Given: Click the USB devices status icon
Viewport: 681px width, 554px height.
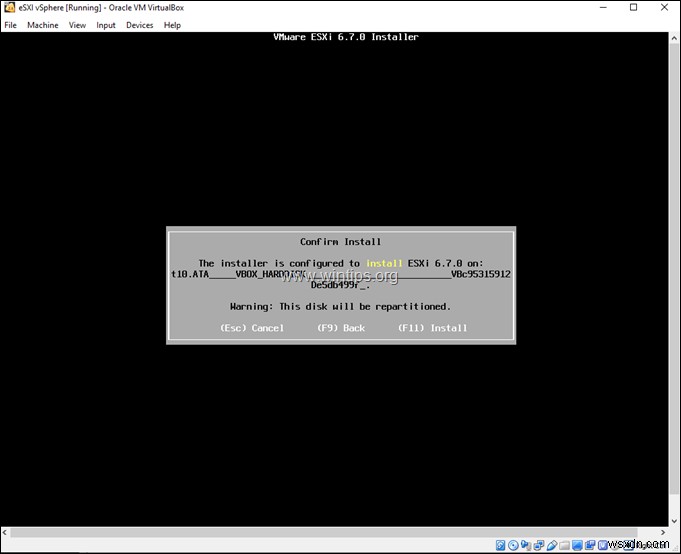Looking at the screenshot, I should click(x=552, y=545).
